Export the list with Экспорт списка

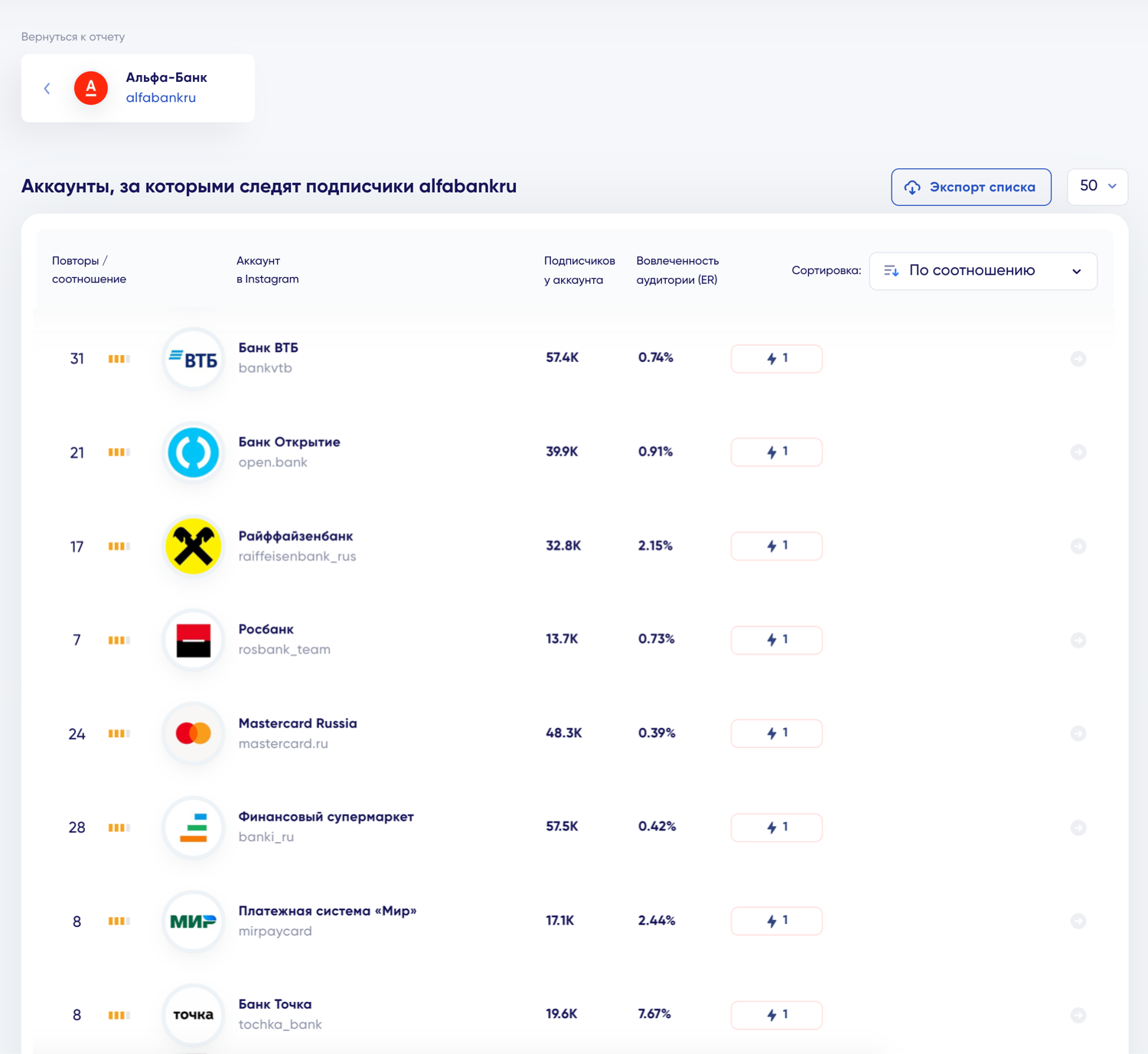click(971, 187)
